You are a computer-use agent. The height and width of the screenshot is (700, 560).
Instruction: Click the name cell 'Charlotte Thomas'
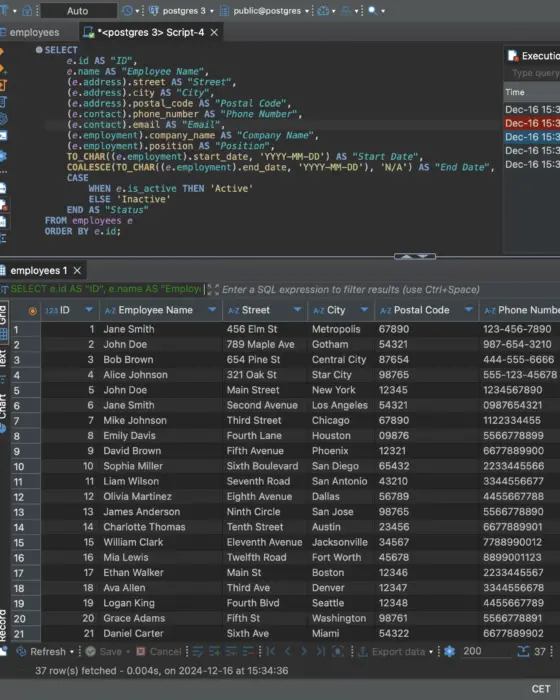pyautogui.click(x=144, y=527)
